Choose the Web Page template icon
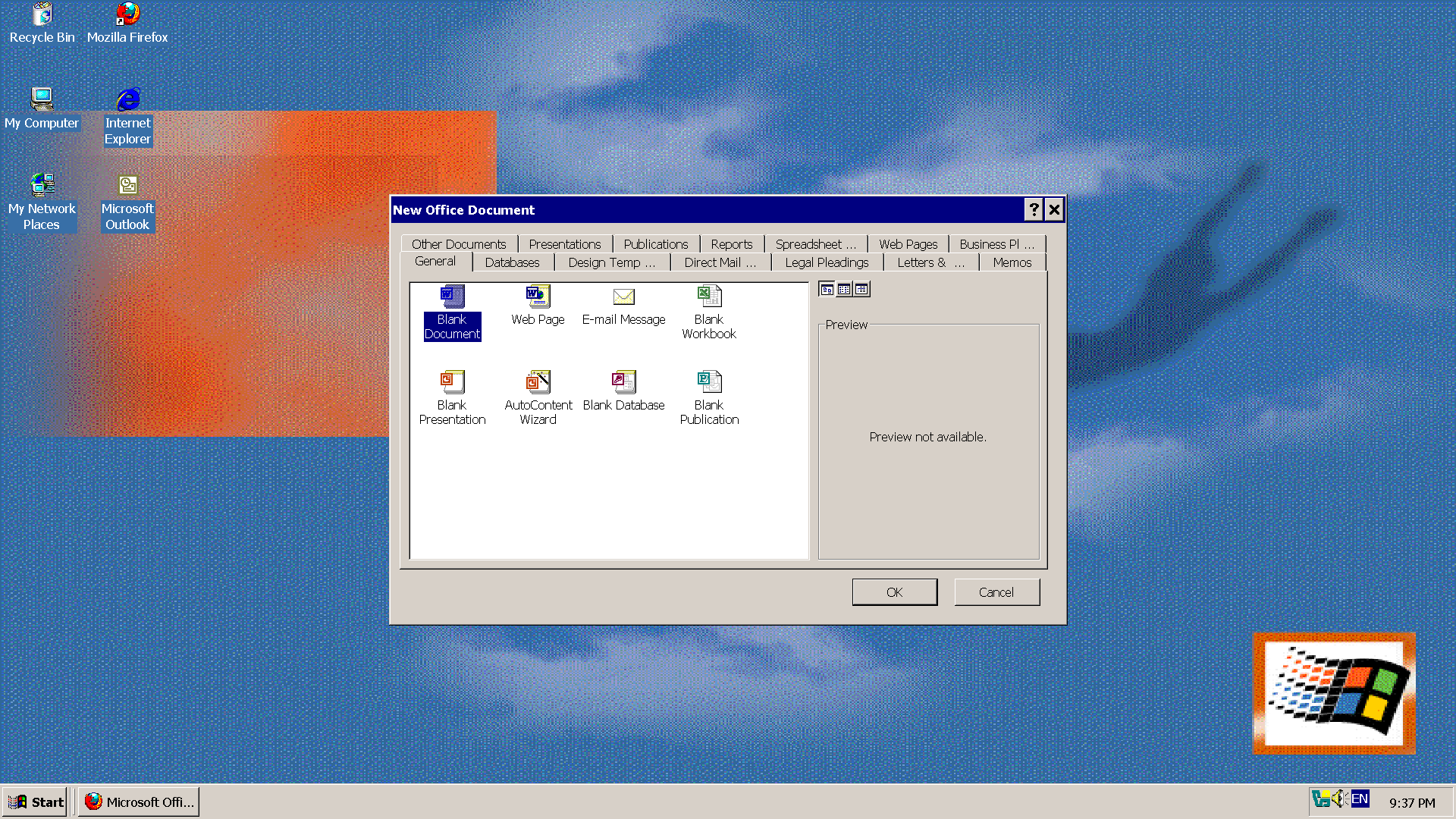The width and height of the screenshot is (1456, 819). tap(538, 297)
